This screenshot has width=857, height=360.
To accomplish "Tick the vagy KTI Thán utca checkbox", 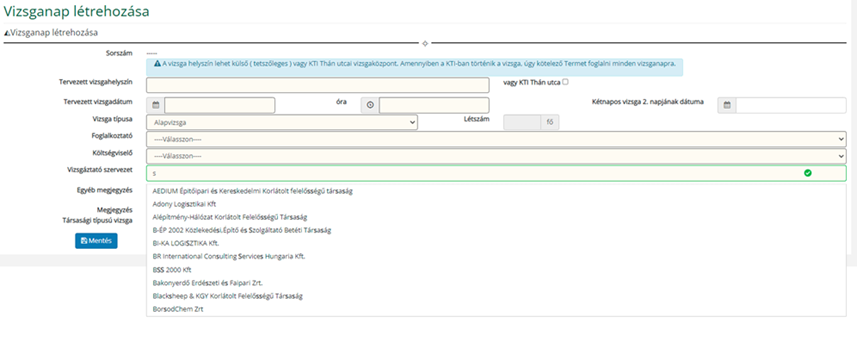I will tap(565, 82).
